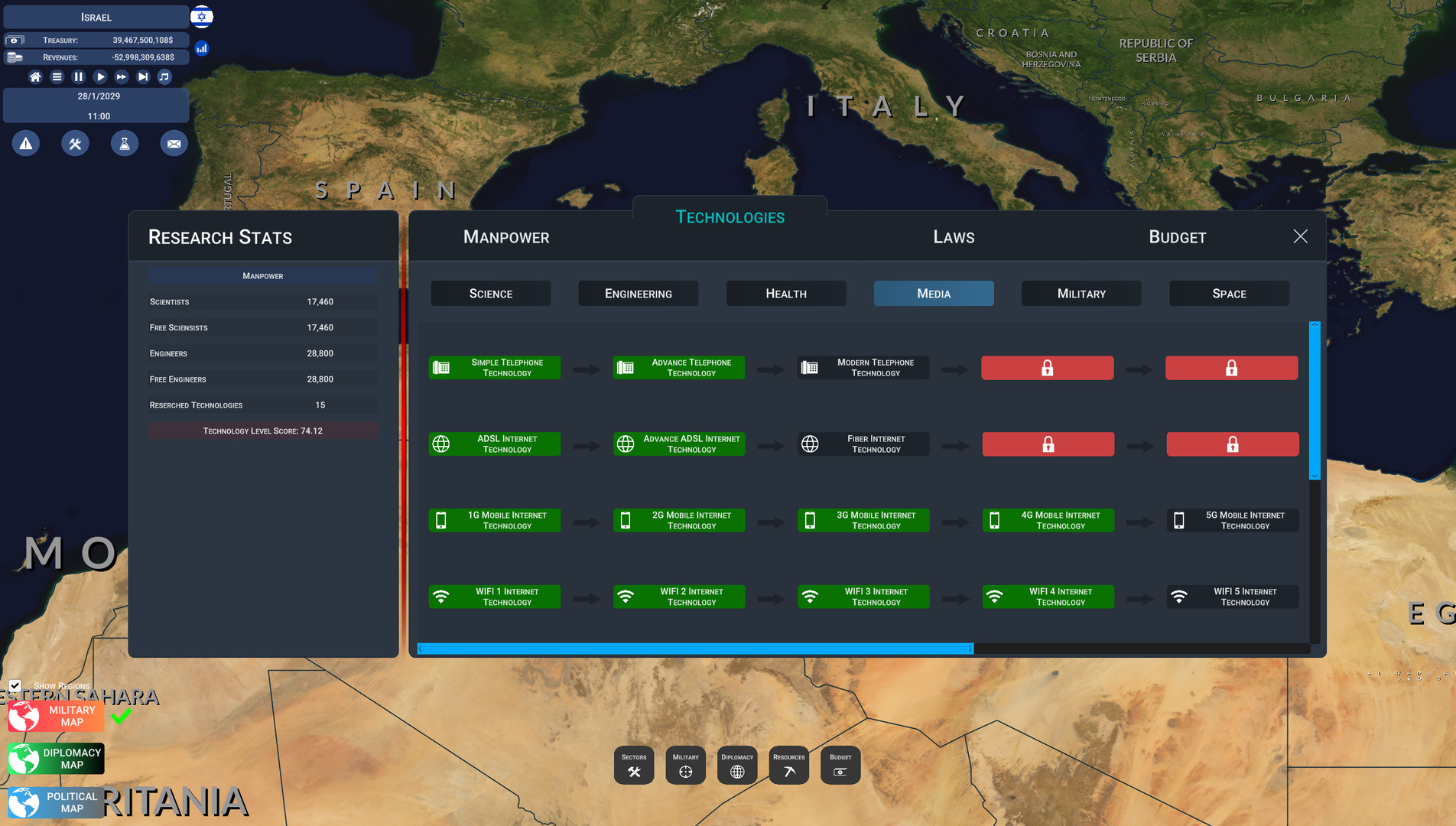The height and width of the screenshot is (826, 1456).
Task: Select the Military technology category
Action: 1081,294
